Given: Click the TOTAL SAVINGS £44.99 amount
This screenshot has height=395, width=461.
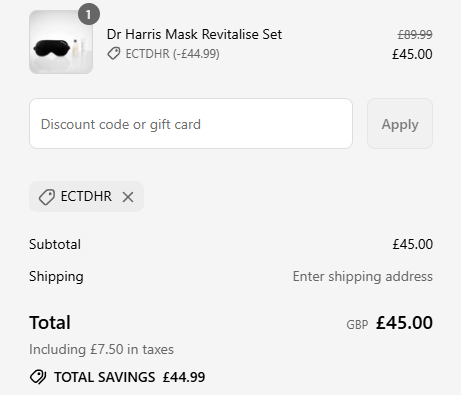Looking at the screenshot, I should click(x=184, y=377).
